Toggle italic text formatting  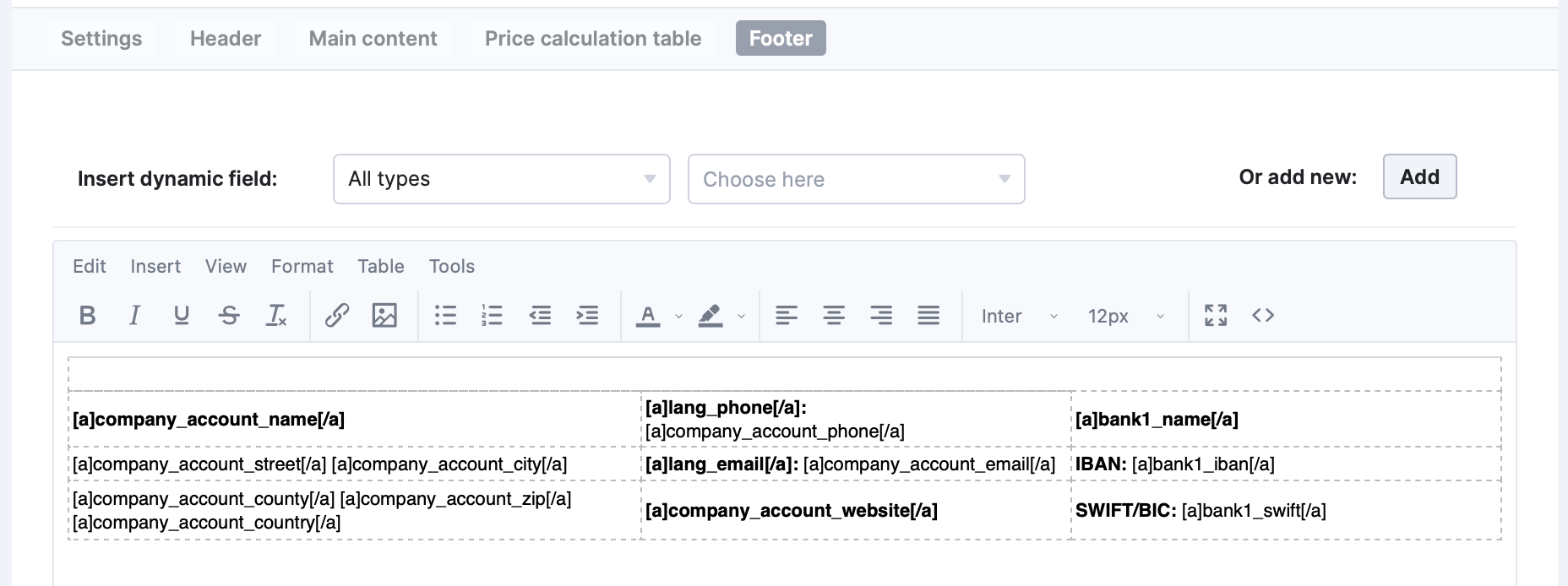tap(134, 316)
